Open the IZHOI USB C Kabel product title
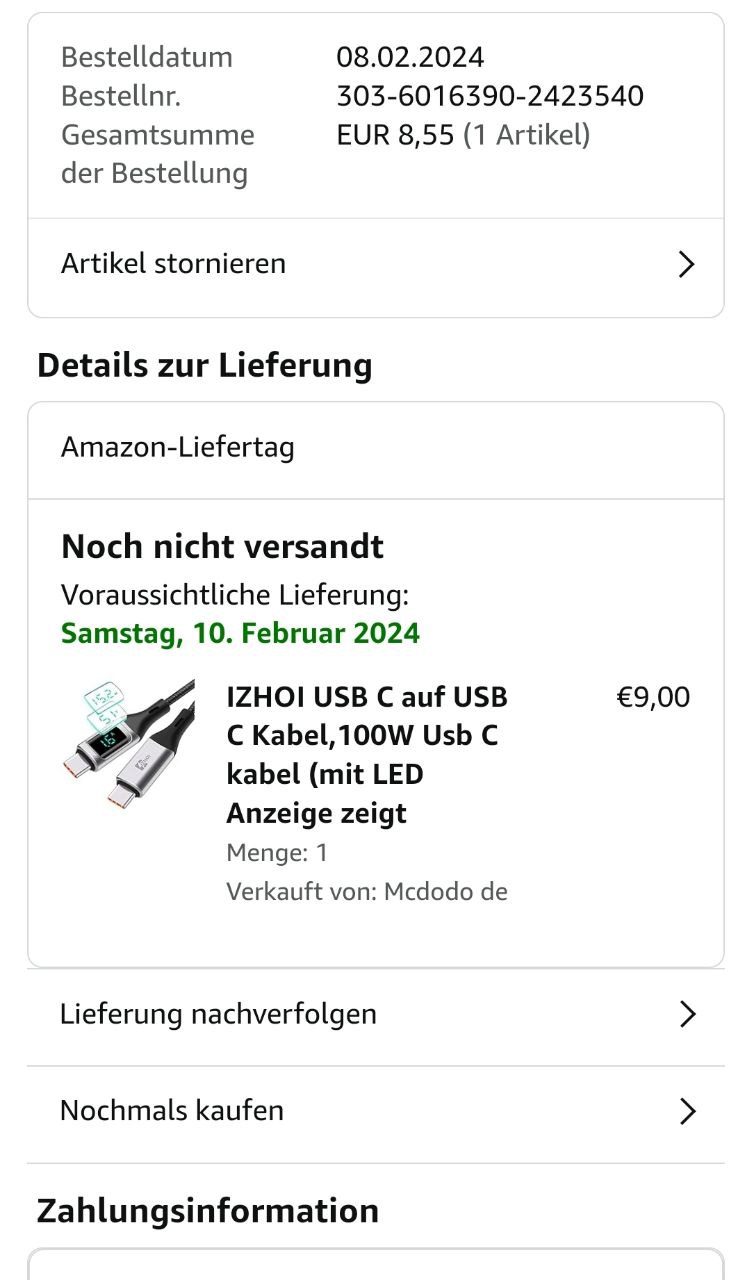 pos(367,755)
